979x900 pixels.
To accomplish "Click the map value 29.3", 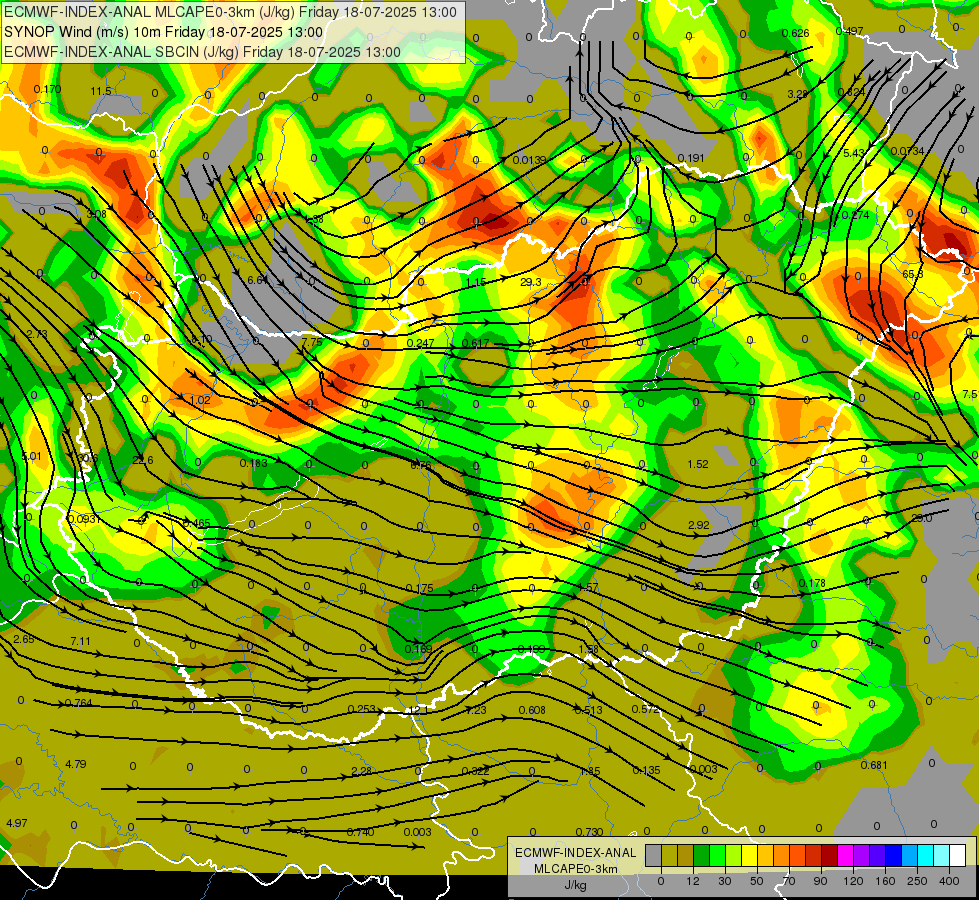I will [x=531, y=282].
